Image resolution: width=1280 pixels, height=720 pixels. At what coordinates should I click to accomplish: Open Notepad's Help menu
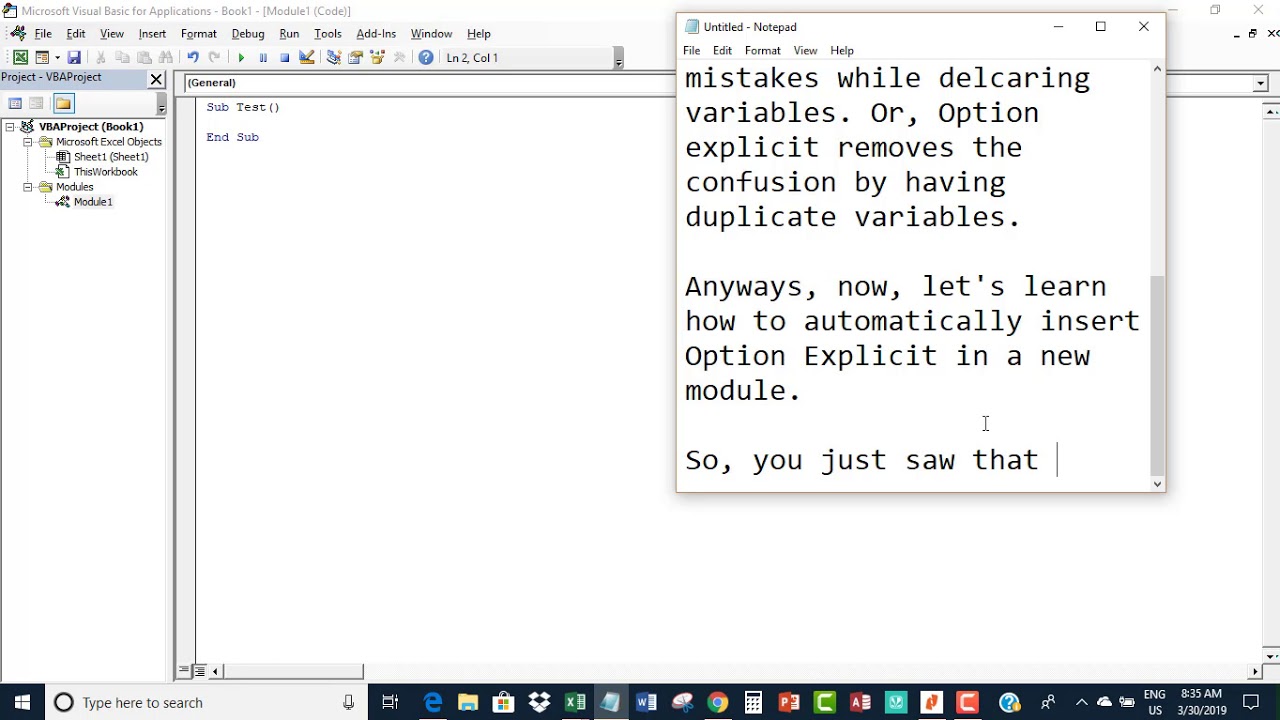click(x=842, y=50)
